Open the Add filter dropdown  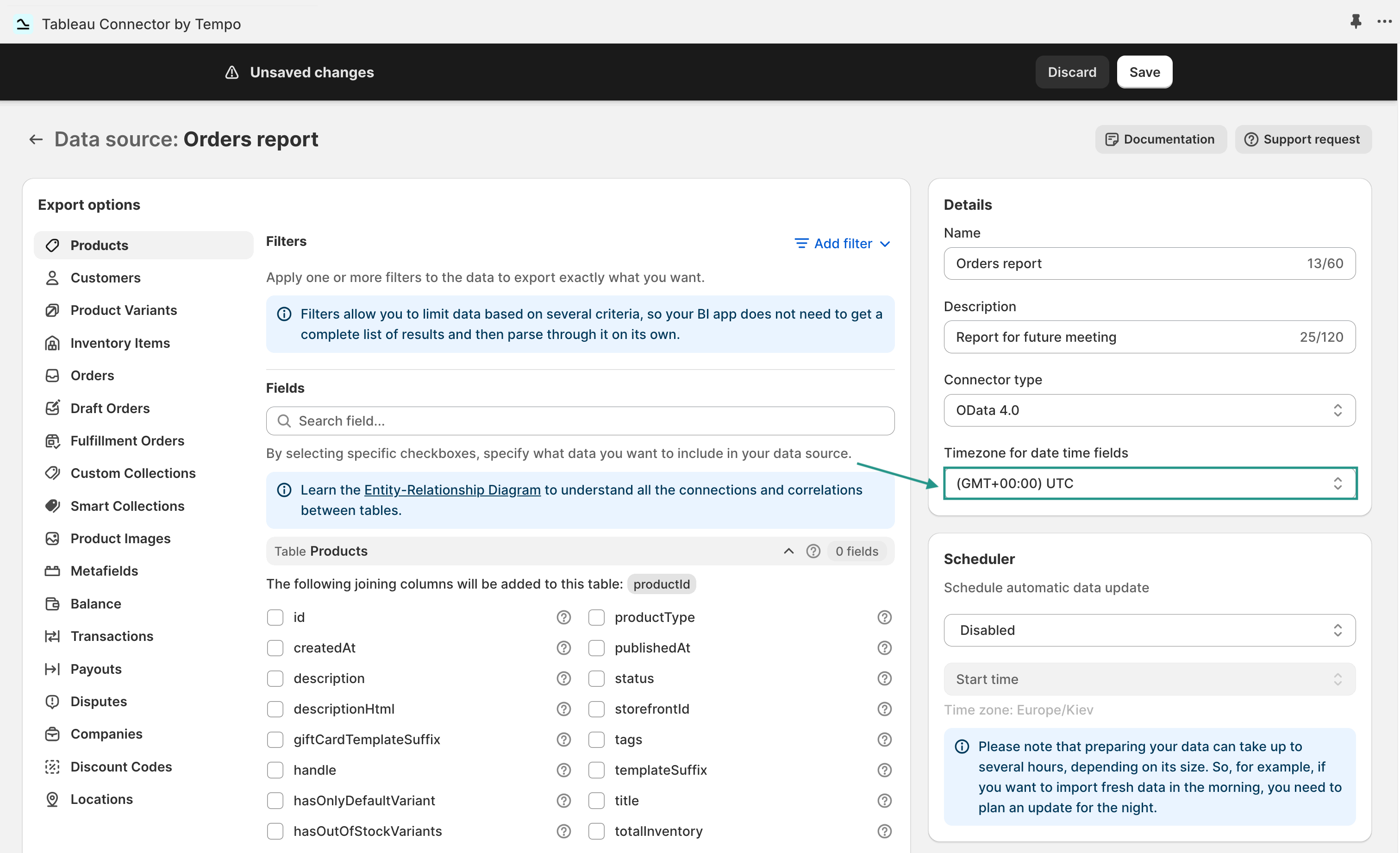click(842, 243)
